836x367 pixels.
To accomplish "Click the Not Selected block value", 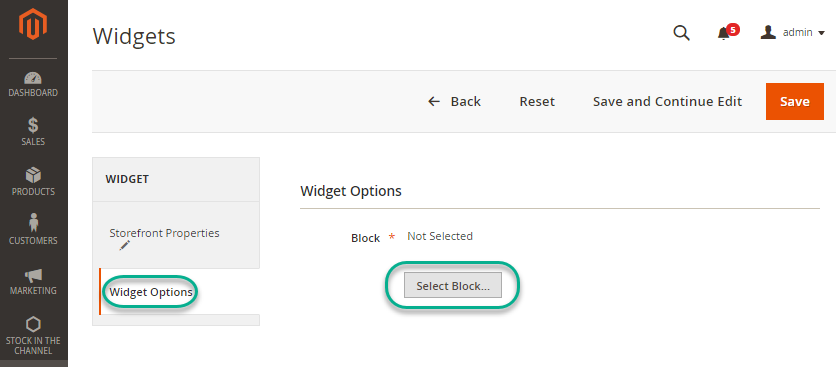I will [440, 236].
